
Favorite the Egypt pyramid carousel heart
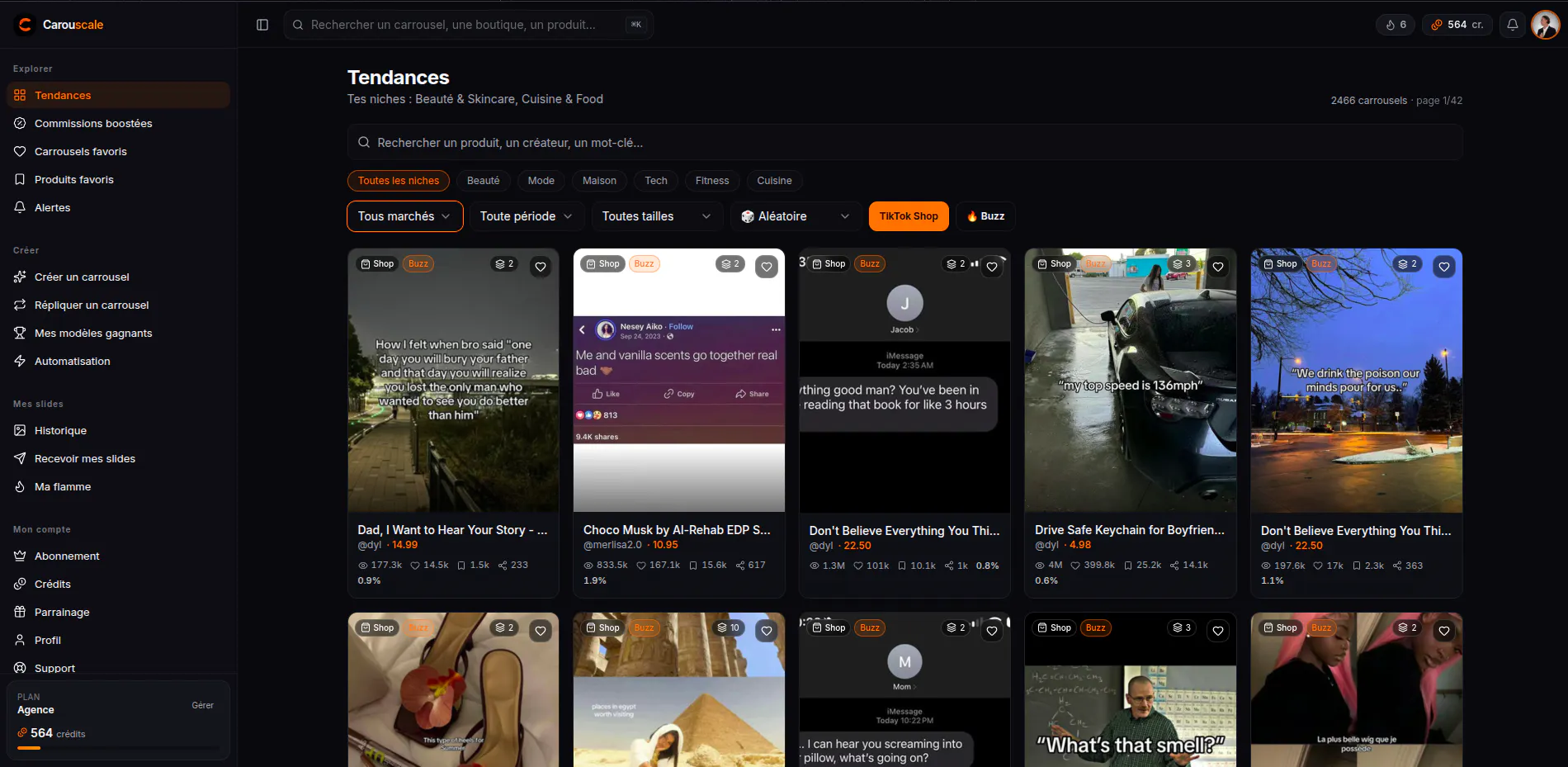coord(767,631)
